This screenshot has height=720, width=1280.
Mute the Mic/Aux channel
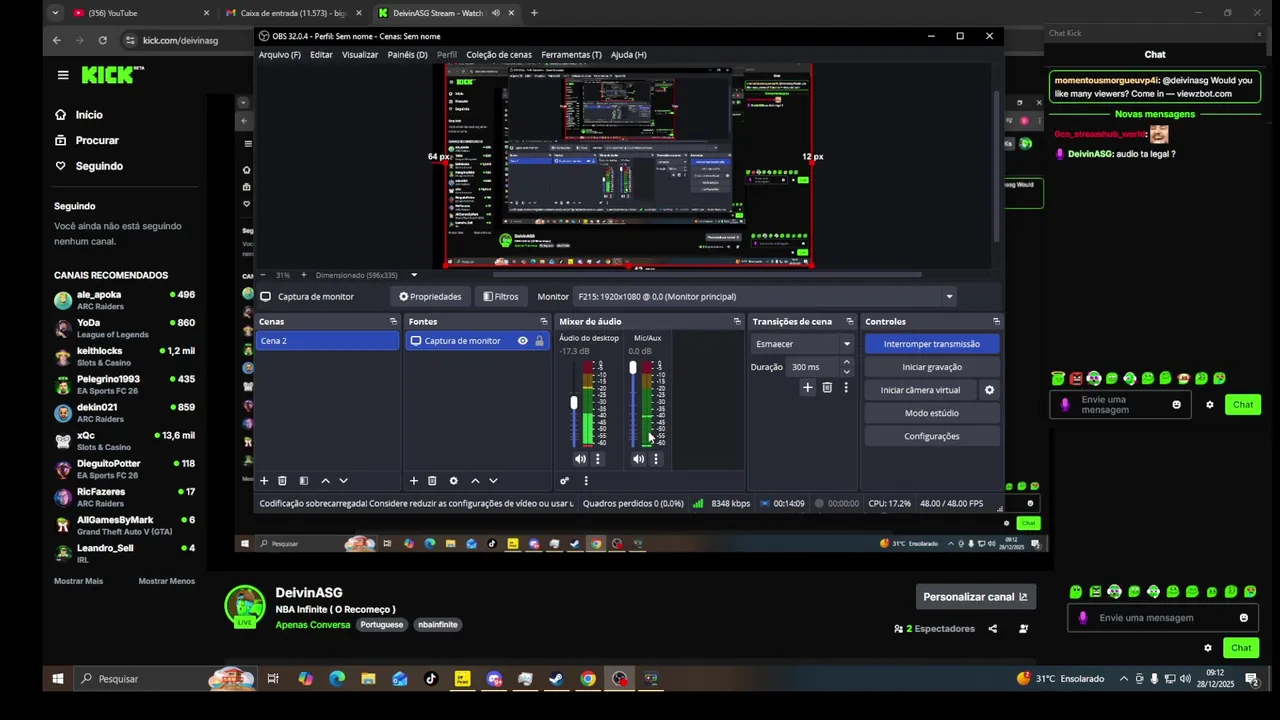tap(638, 459)
